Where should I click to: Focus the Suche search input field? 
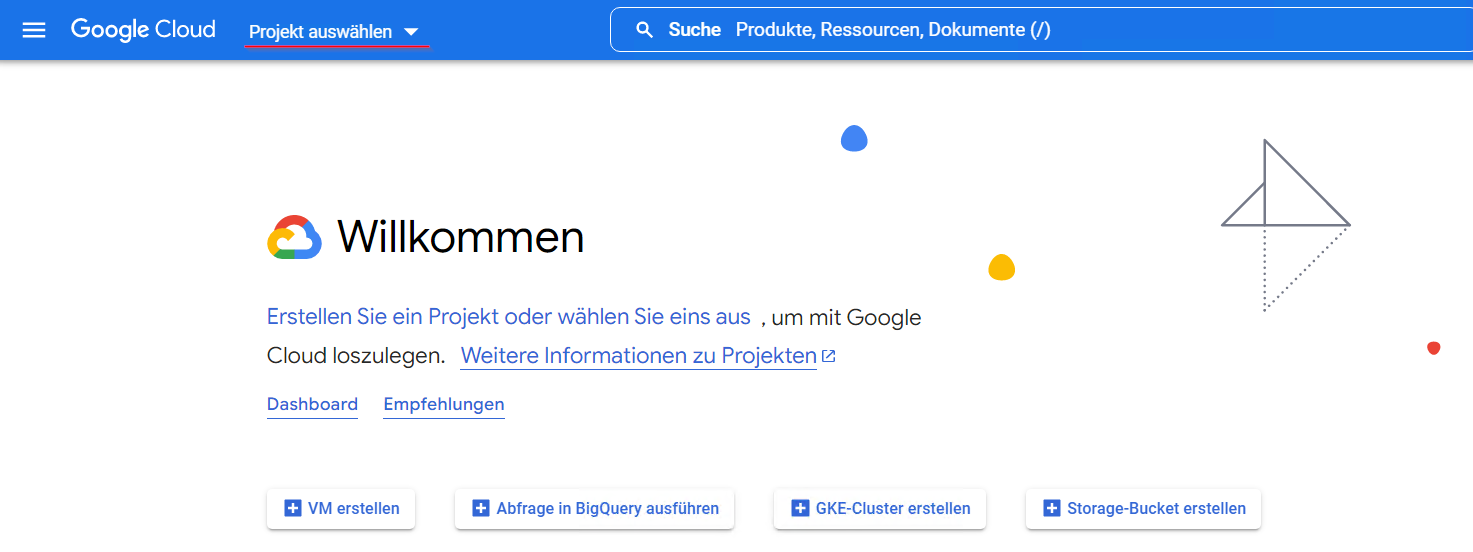click(x=1040, y=30)
